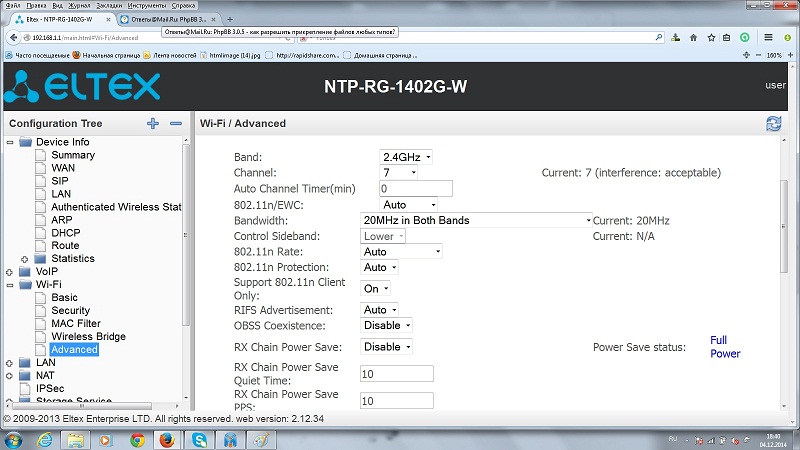Open Paint from the taskbar
The height and width of the screenshot is (450, 800).
point(261,440)
